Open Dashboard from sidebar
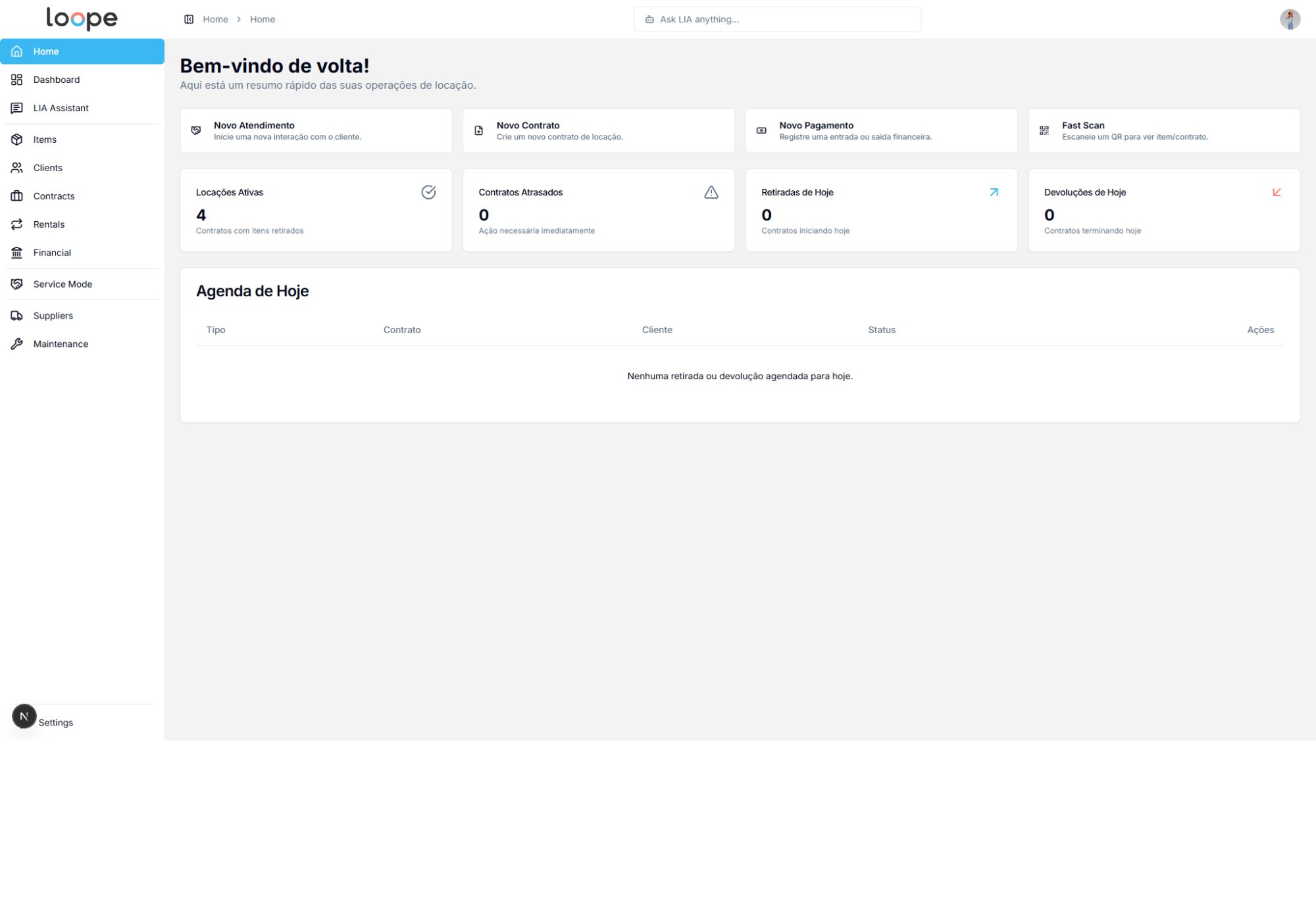 [57, 80]
